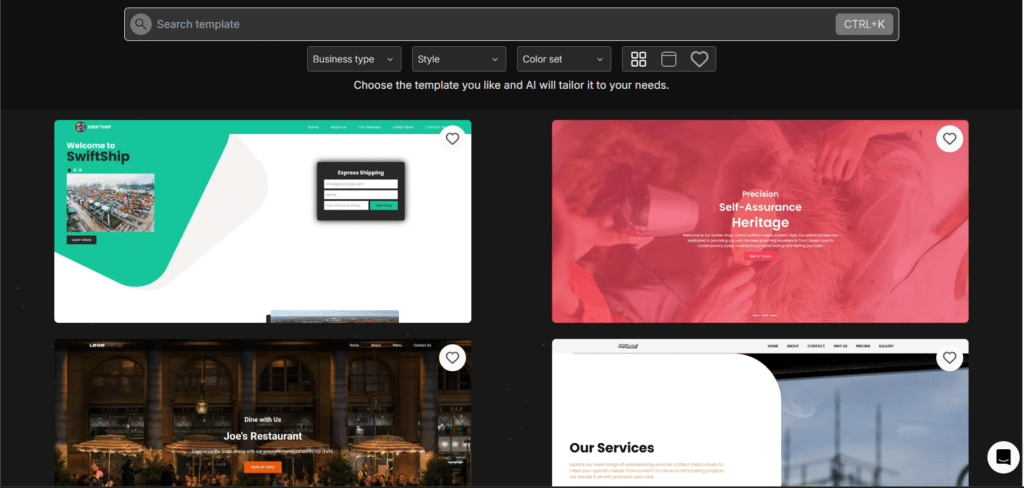Image resolution: width=1024 pixels, height=488 pixels.
Task: Click the SwiftShip round logo icon
Action: coord(80,127)
